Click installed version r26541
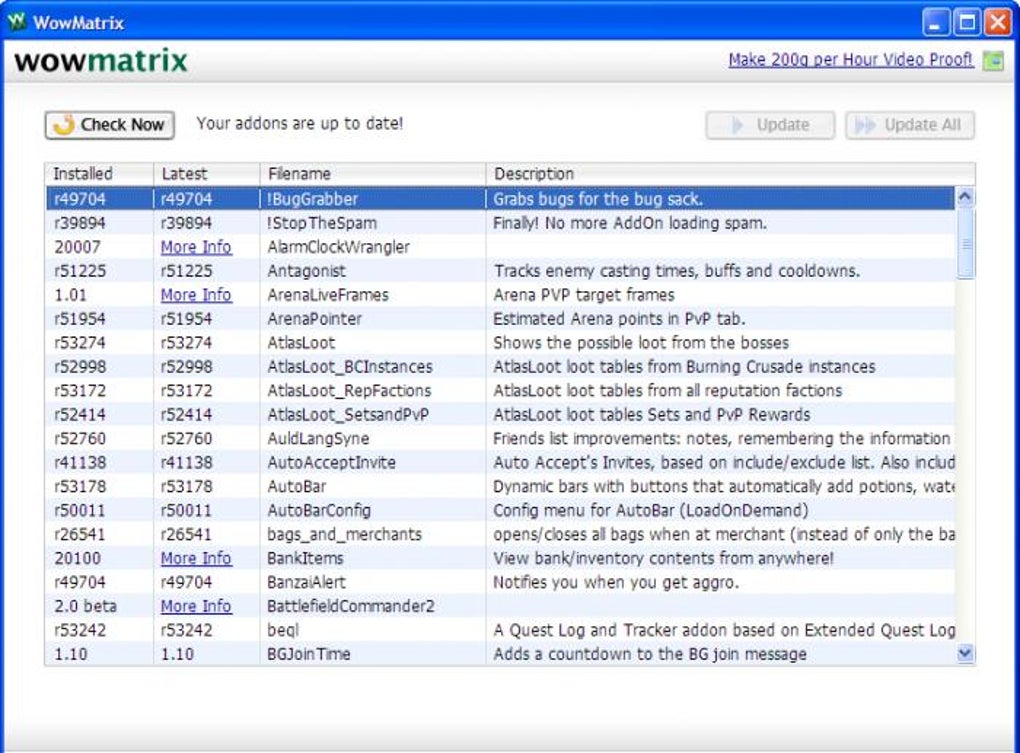The width and height of the screenshot is (1020, 753). click(80, 535)
